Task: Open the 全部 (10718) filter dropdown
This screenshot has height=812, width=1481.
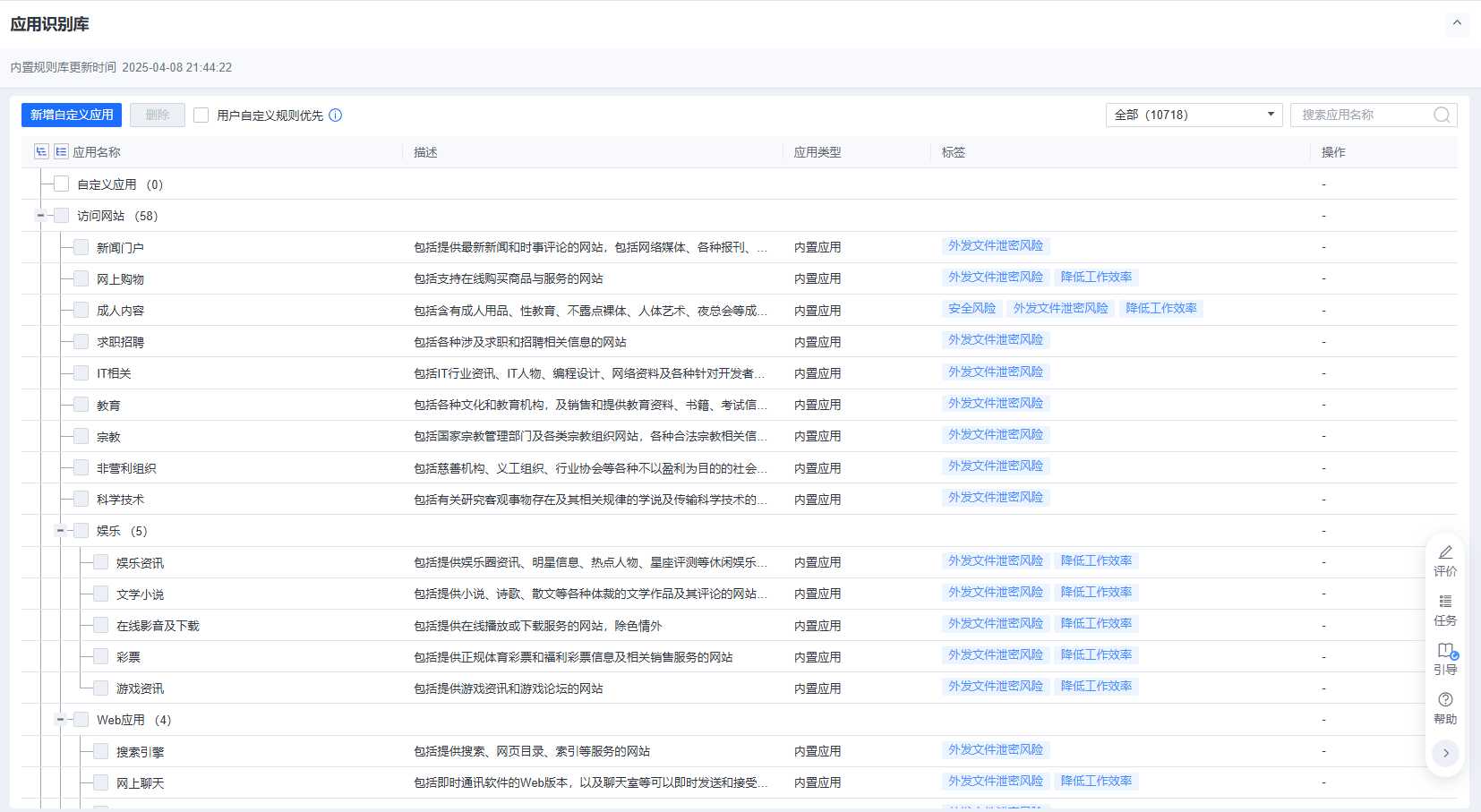Action: coord(1194,115)
